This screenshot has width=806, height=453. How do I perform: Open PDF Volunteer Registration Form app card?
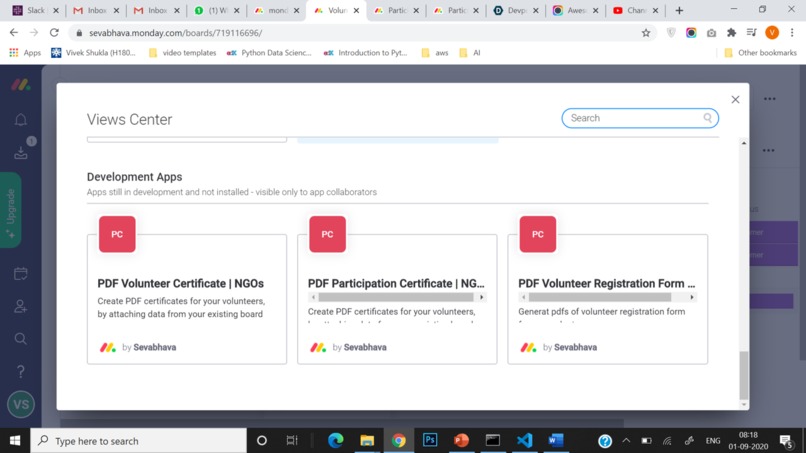[608, 299]
